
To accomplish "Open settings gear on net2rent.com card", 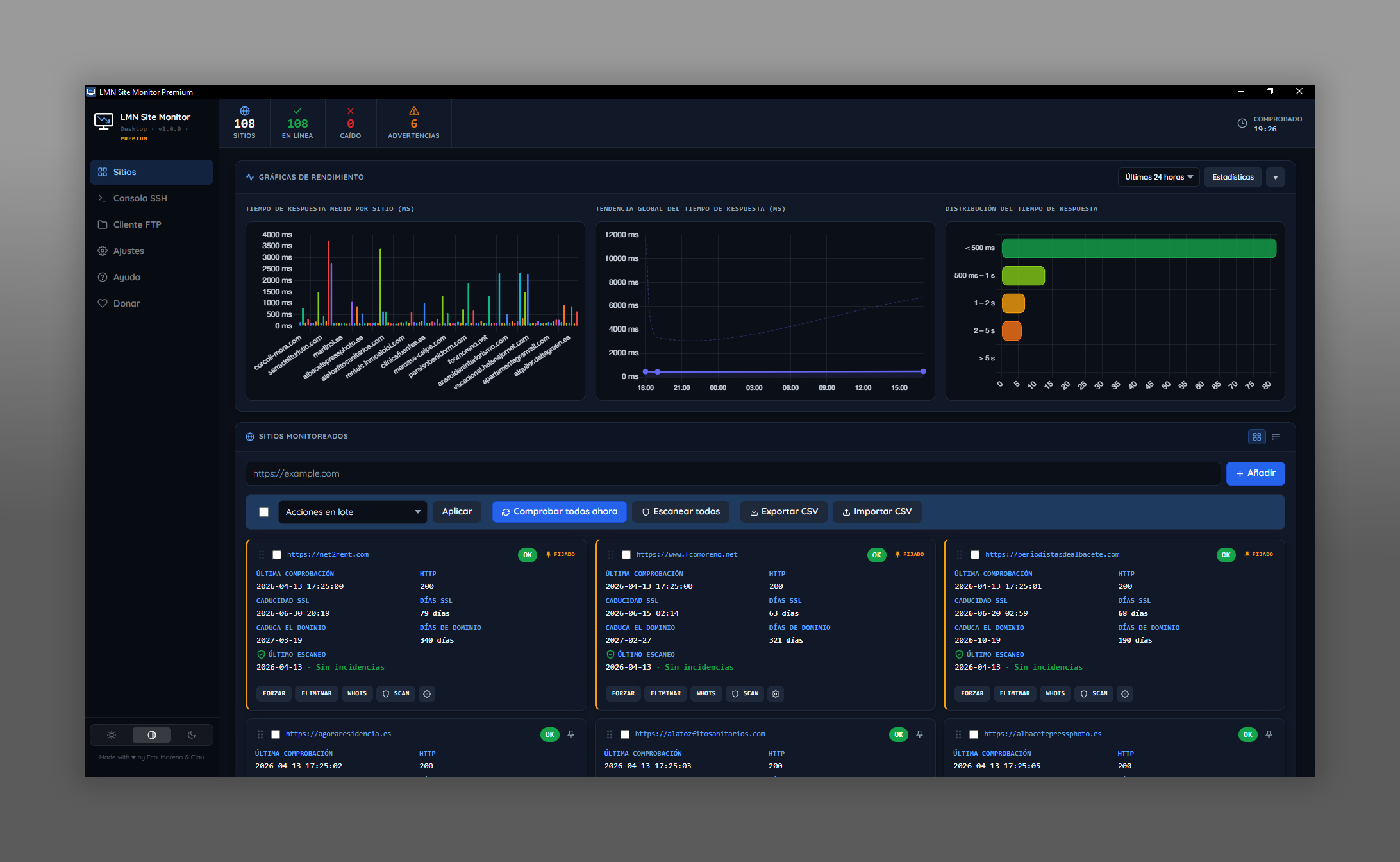I will (427, 694).
